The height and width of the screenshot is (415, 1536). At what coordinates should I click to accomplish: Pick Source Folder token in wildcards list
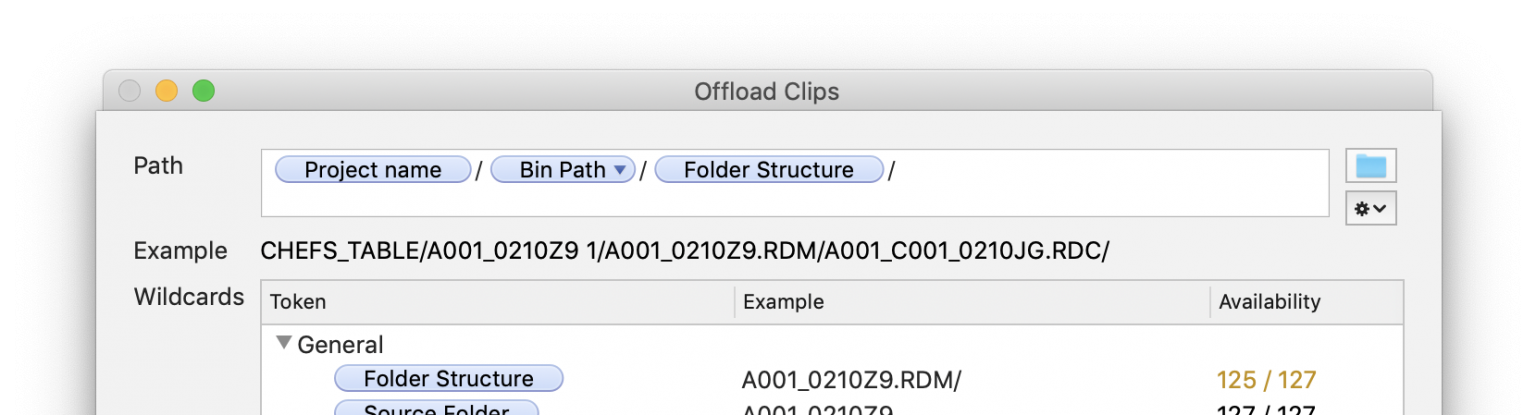point(436,410)
